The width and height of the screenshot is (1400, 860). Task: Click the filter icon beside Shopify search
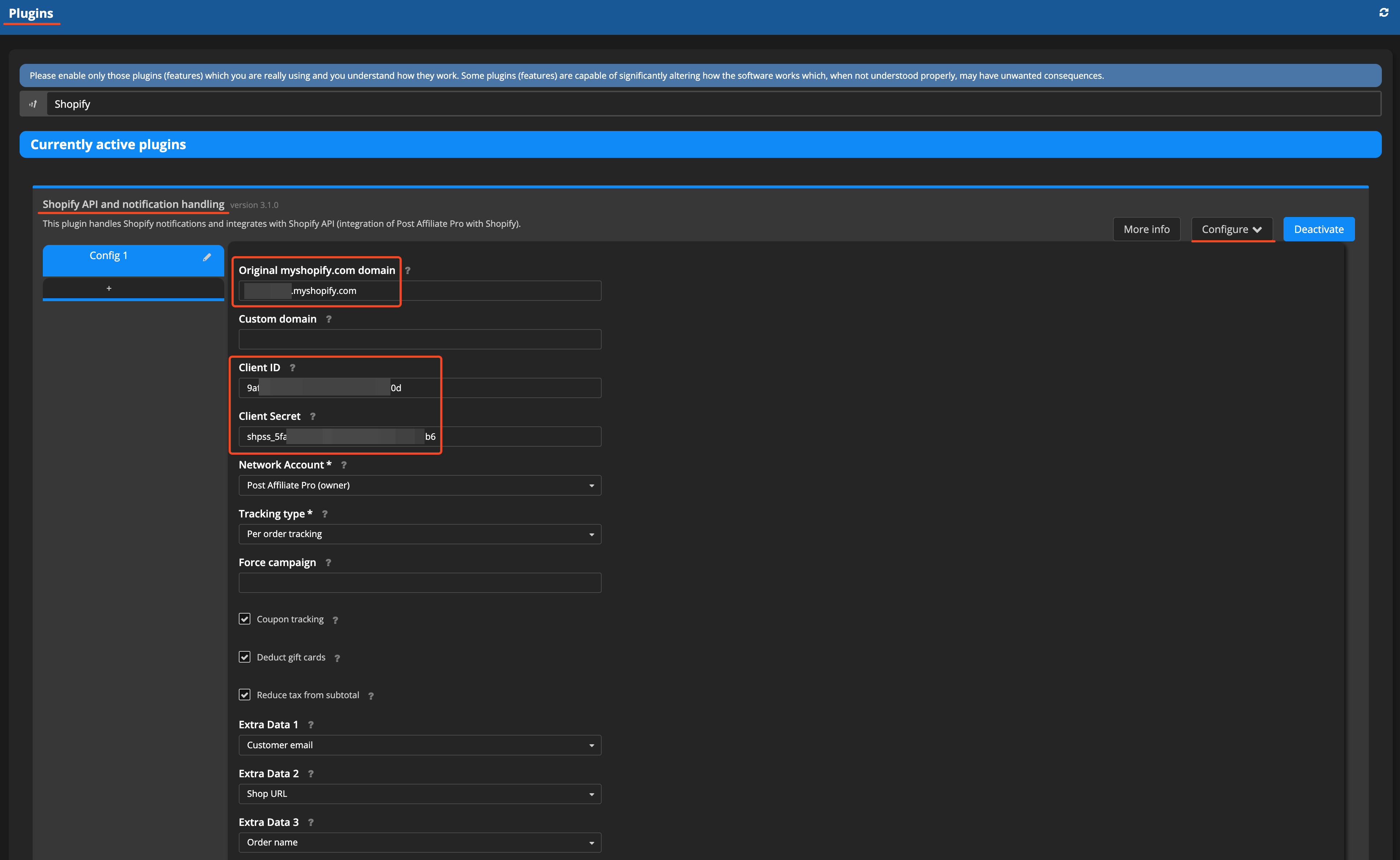tap(33, 104)
